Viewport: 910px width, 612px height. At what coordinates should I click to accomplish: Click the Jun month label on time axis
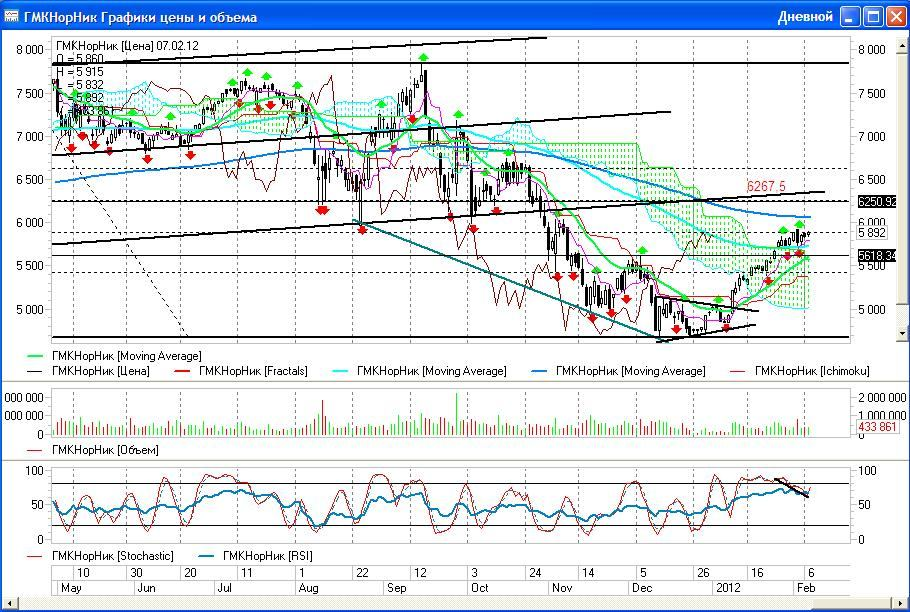pyautogui.click(x=146, y=588)
